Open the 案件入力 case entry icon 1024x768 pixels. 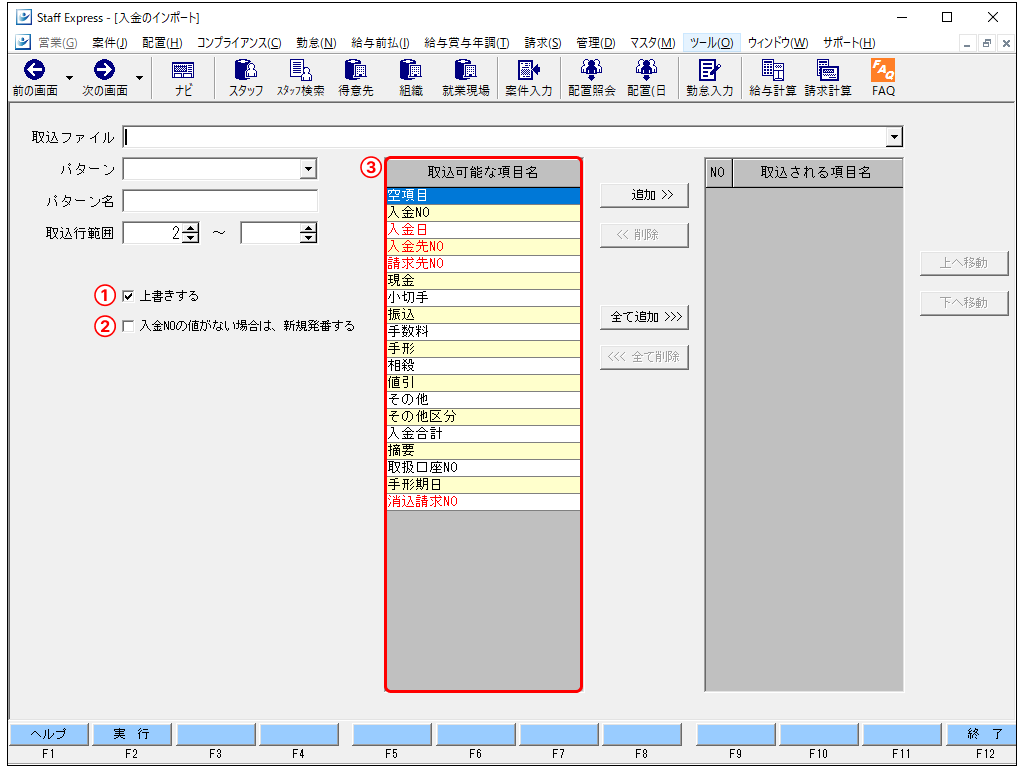[528, 78]
